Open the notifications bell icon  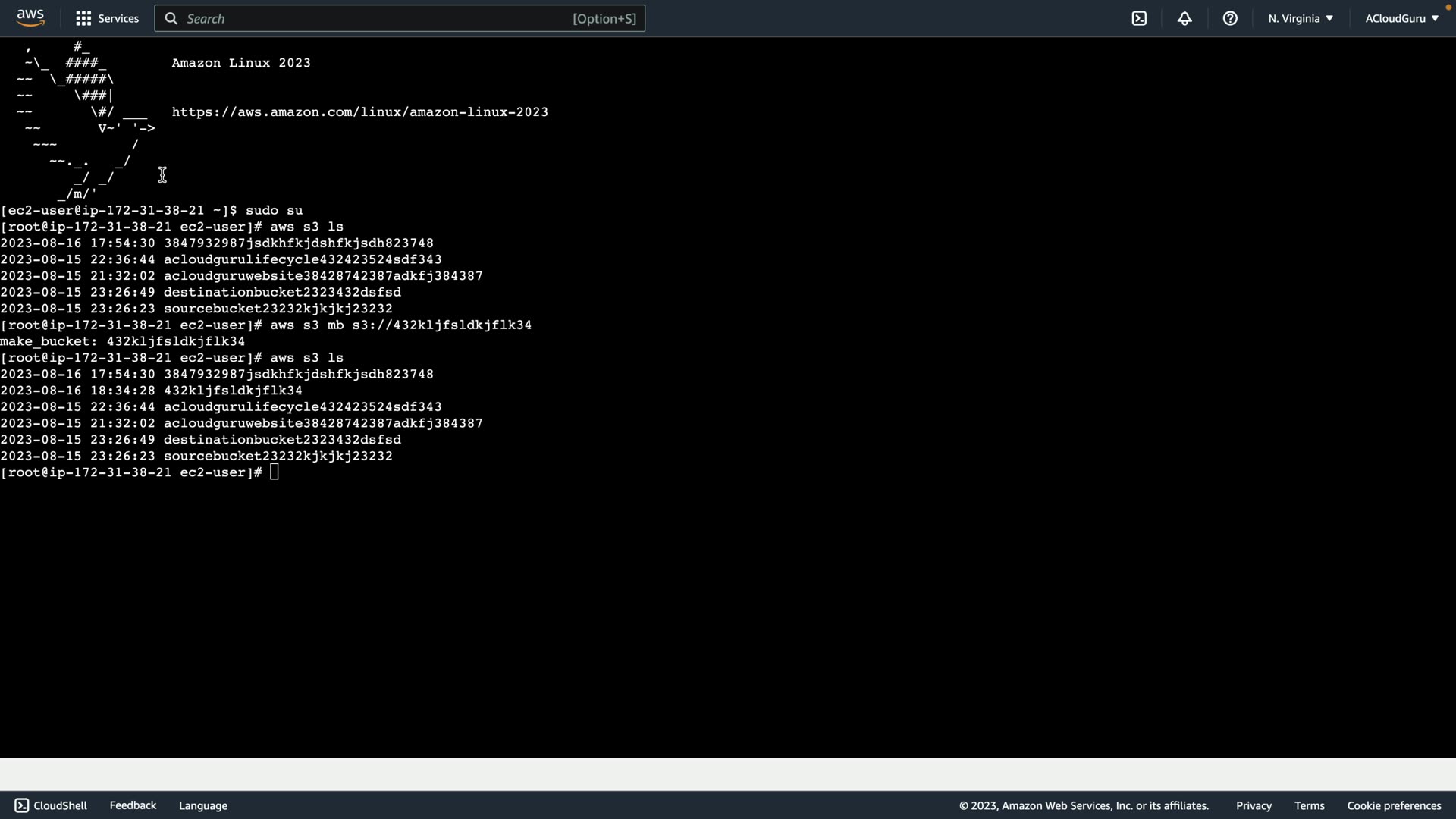(x=1185, y=18)
